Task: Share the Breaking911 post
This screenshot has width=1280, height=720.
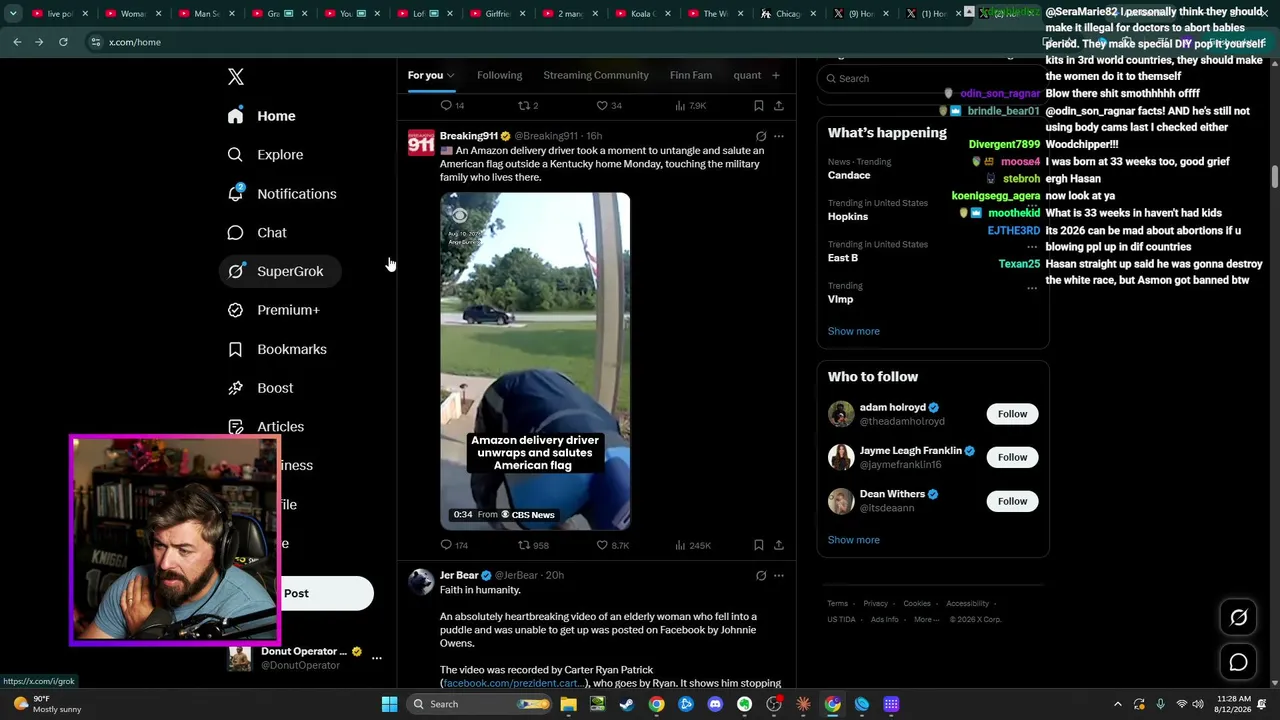Action: tap(779, 545)
